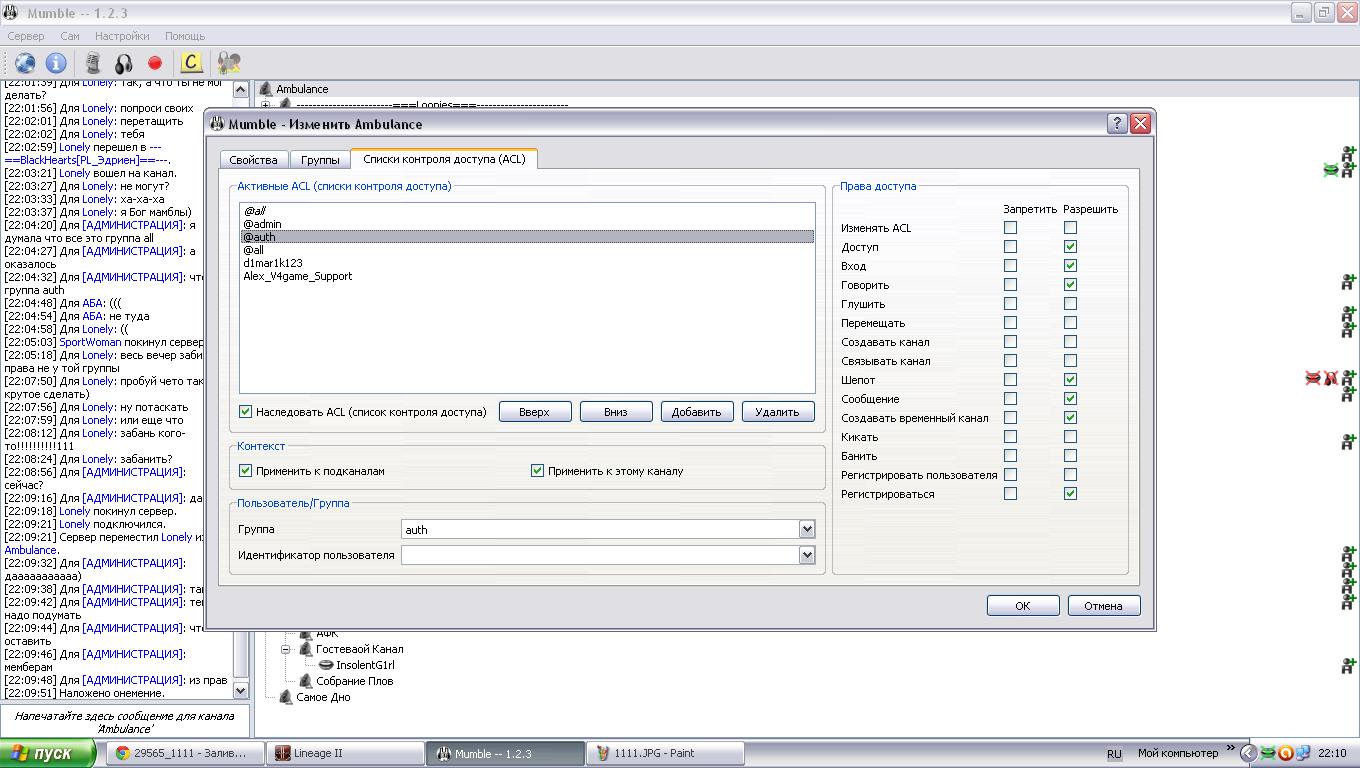This screenshot has height=768, width=1360.
Task: Open Идентификатор пользователя dropdown arrow
Action: (x=807, y=555)
